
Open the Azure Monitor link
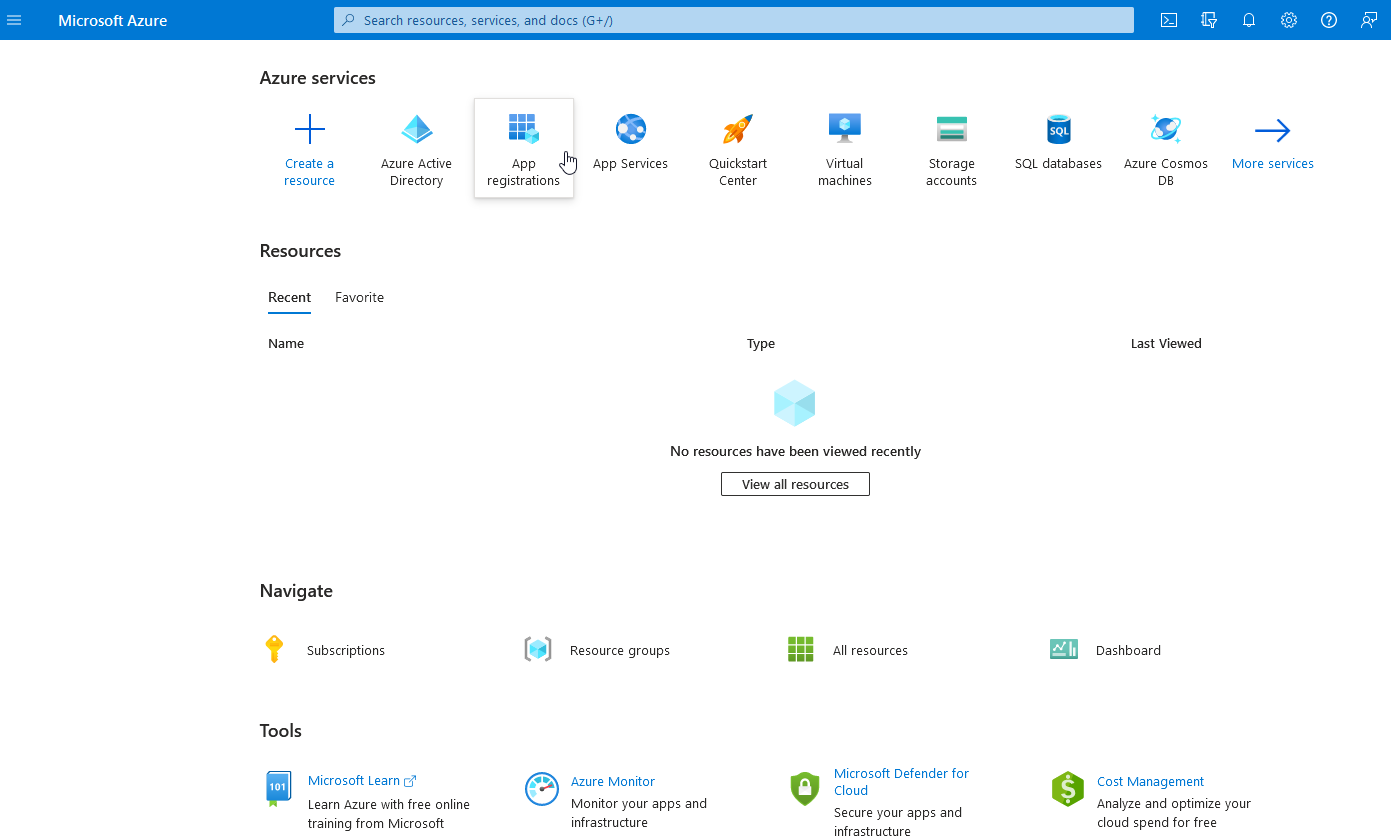[613, 781]
